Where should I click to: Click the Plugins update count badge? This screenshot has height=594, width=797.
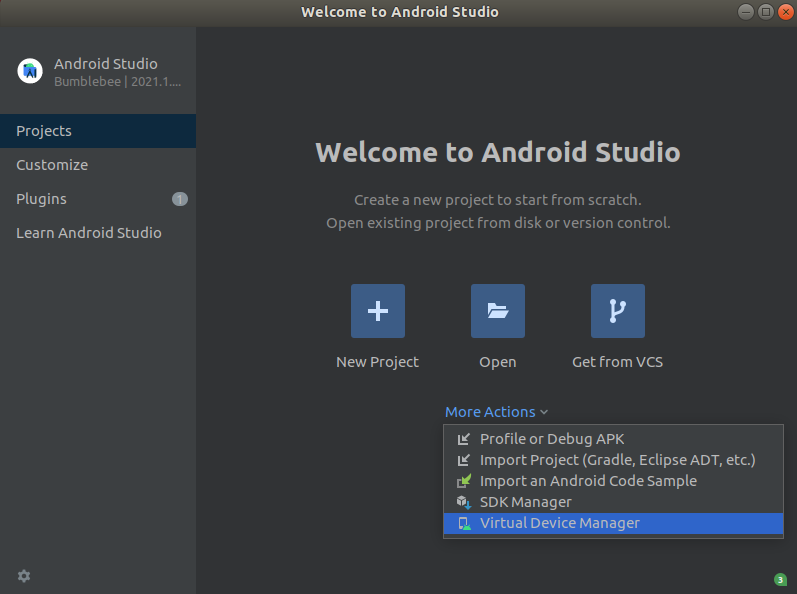coord(180,199)
